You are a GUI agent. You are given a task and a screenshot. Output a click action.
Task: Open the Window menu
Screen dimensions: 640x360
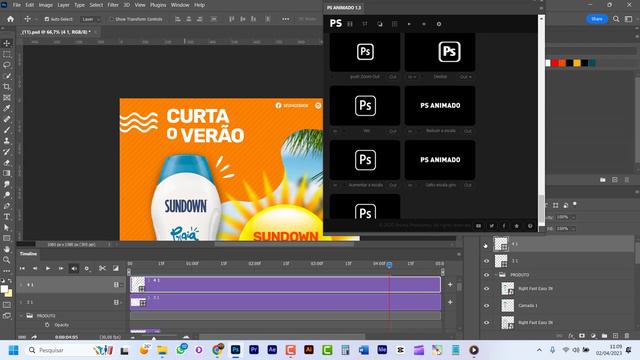tap(180, 5)
